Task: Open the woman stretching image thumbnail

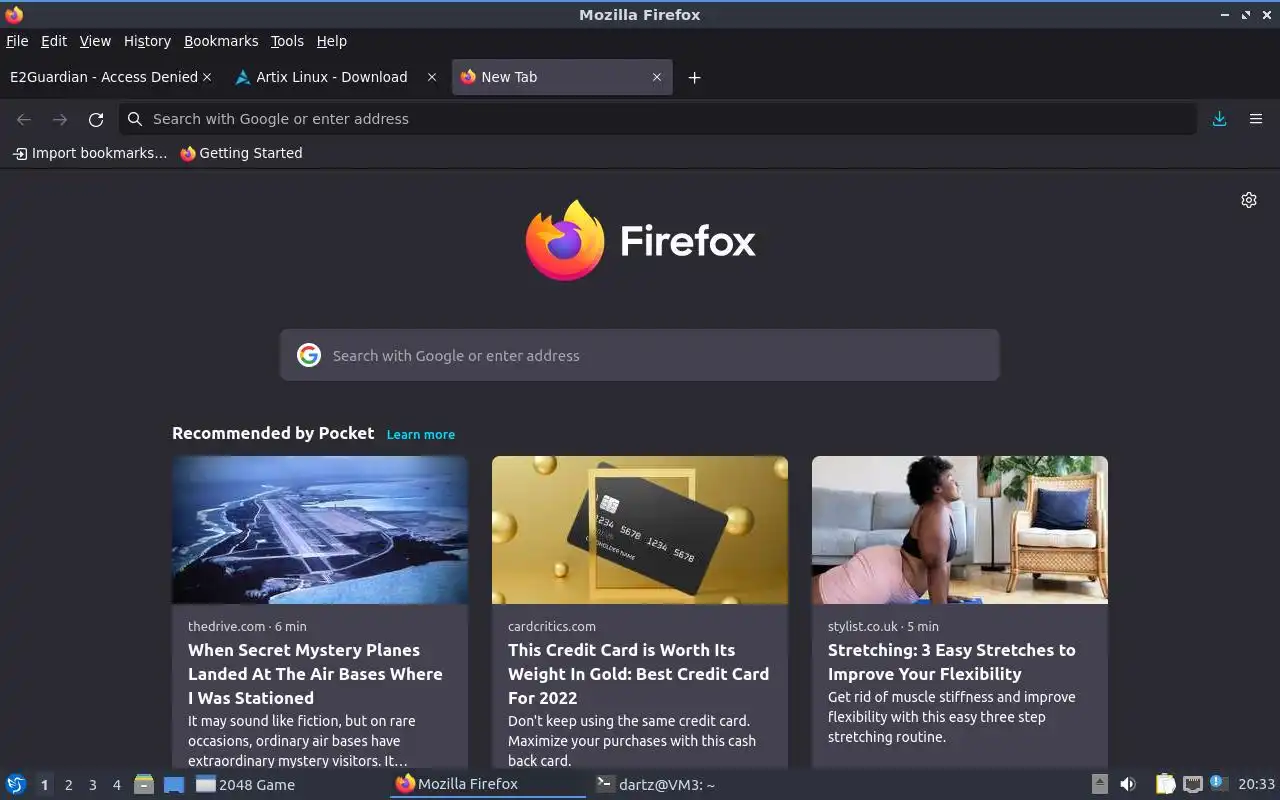Action: coord(960,530)
